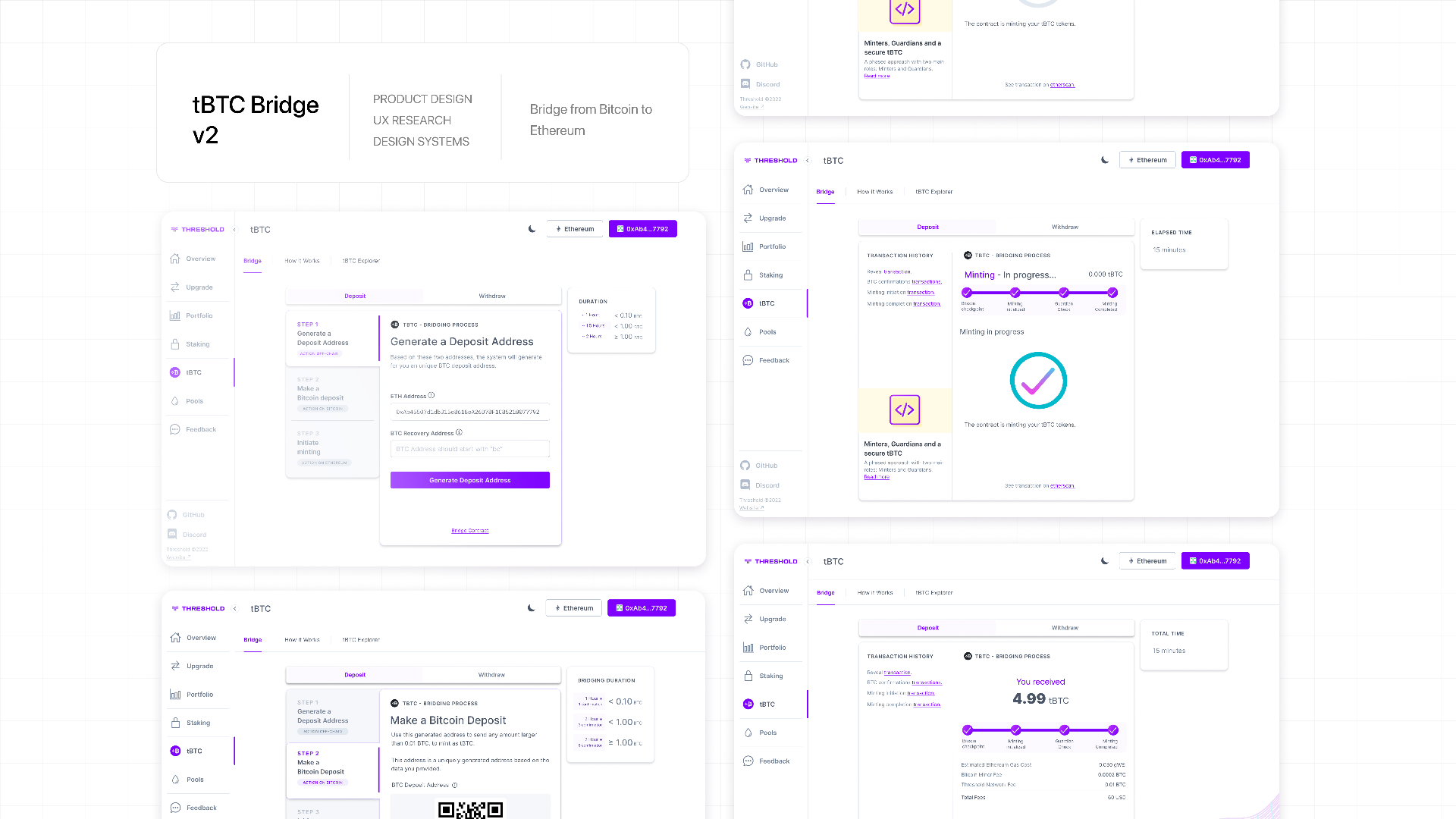This screenshot has height=819, width=1456.
Task: Open Ethereum network selector in Minting In progress mockup
Action: pyautogui.click(x=1147, y=160)
